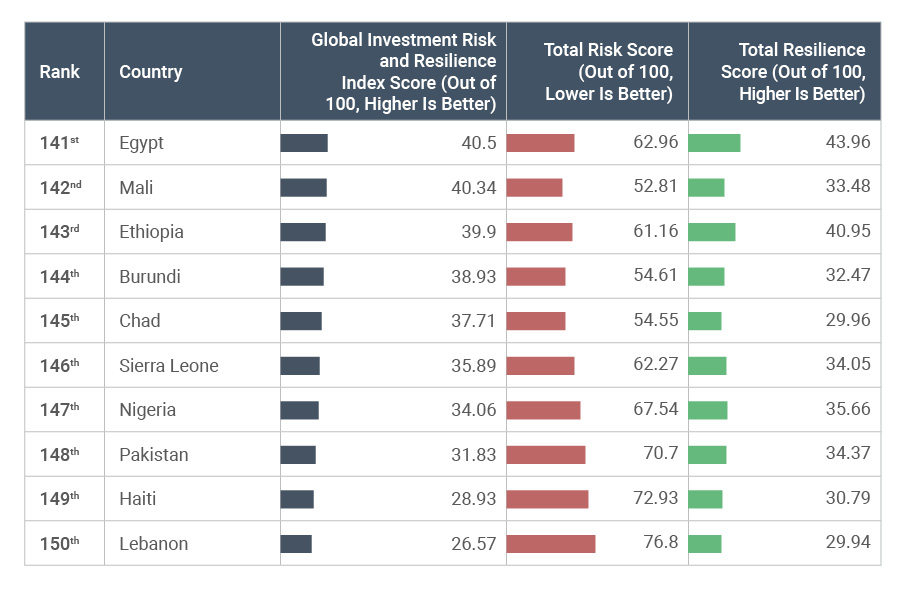905x590 pixels.
Task: Click the Sierra Leone country name
Action: [x=168, y=366]
